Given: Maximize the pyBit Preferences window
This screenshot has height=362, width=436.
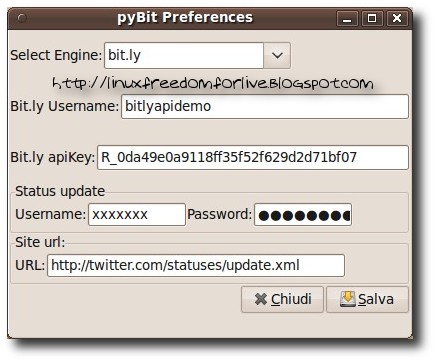Looking at the screenshot, I should (372, 18).
